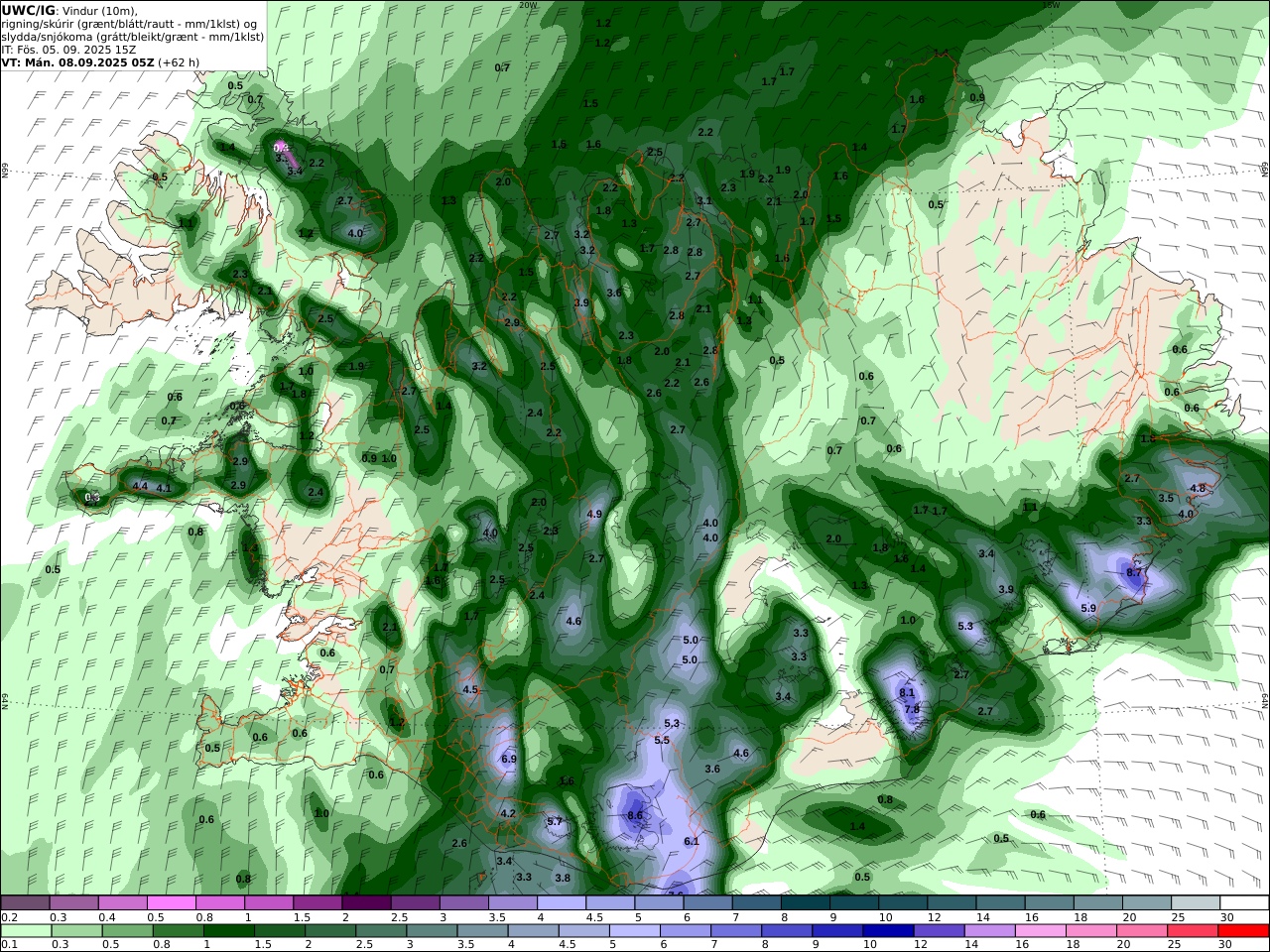Select the darkest purple swatch labeled 2 in the upper legend
The image size is (1270, 952).
(x=366, y=903)
